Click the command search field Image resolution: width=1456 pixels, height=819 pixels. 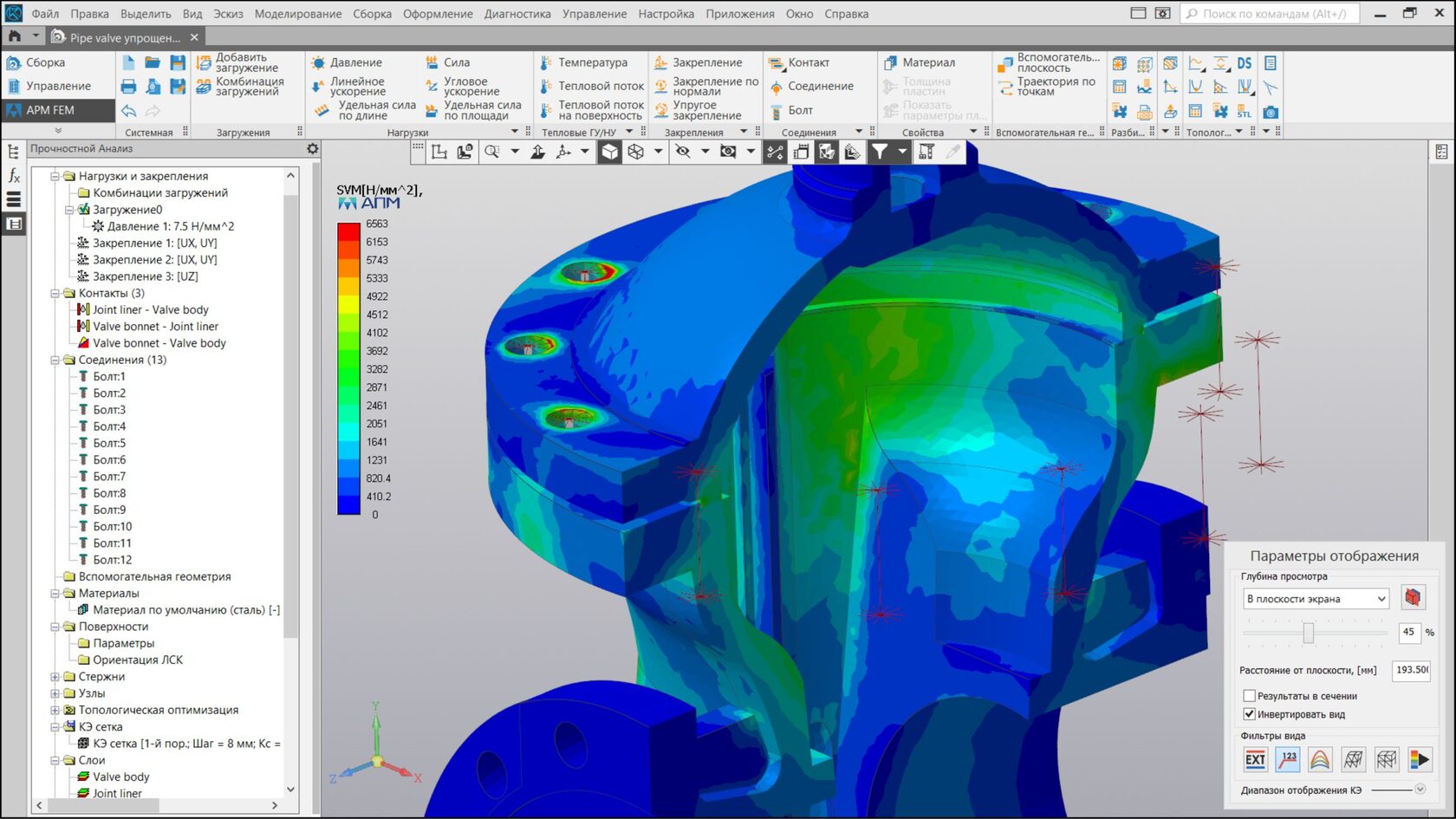[x=1270, y=14]
